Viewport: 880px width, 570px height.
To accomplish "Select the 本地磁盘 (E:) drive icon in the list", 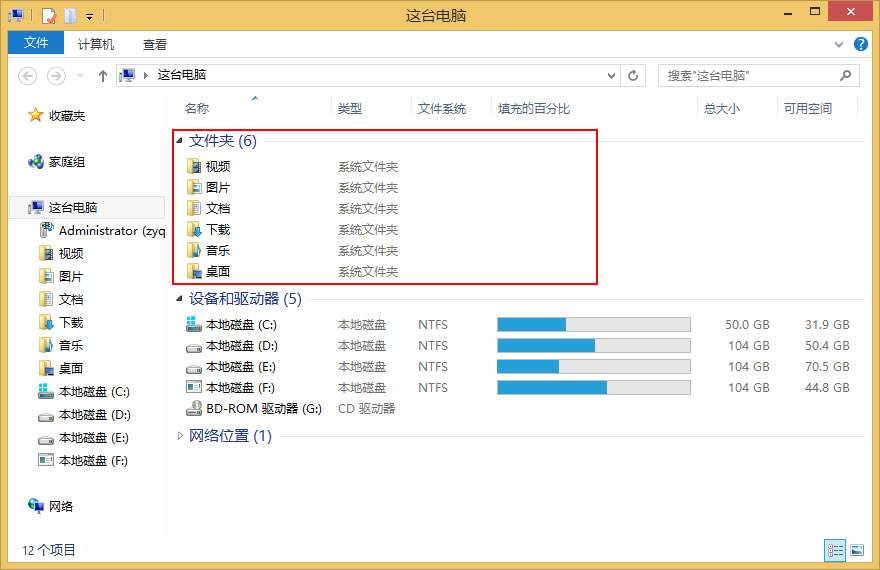I will [x=194, y=368].
